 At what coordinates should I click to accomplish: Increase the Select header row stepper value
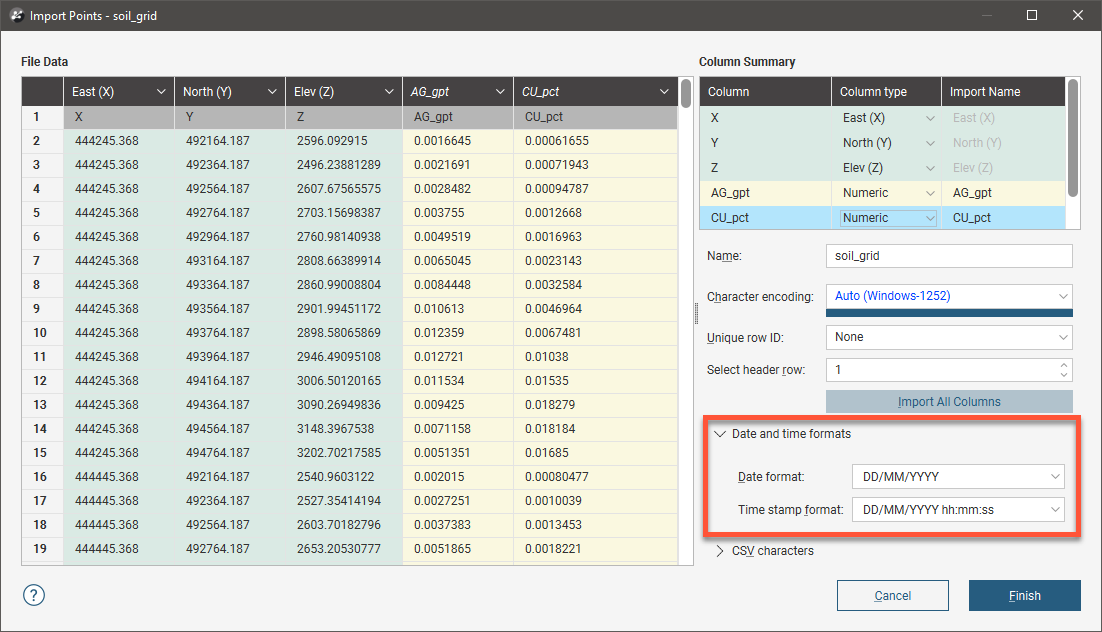tap(1064, 365)
